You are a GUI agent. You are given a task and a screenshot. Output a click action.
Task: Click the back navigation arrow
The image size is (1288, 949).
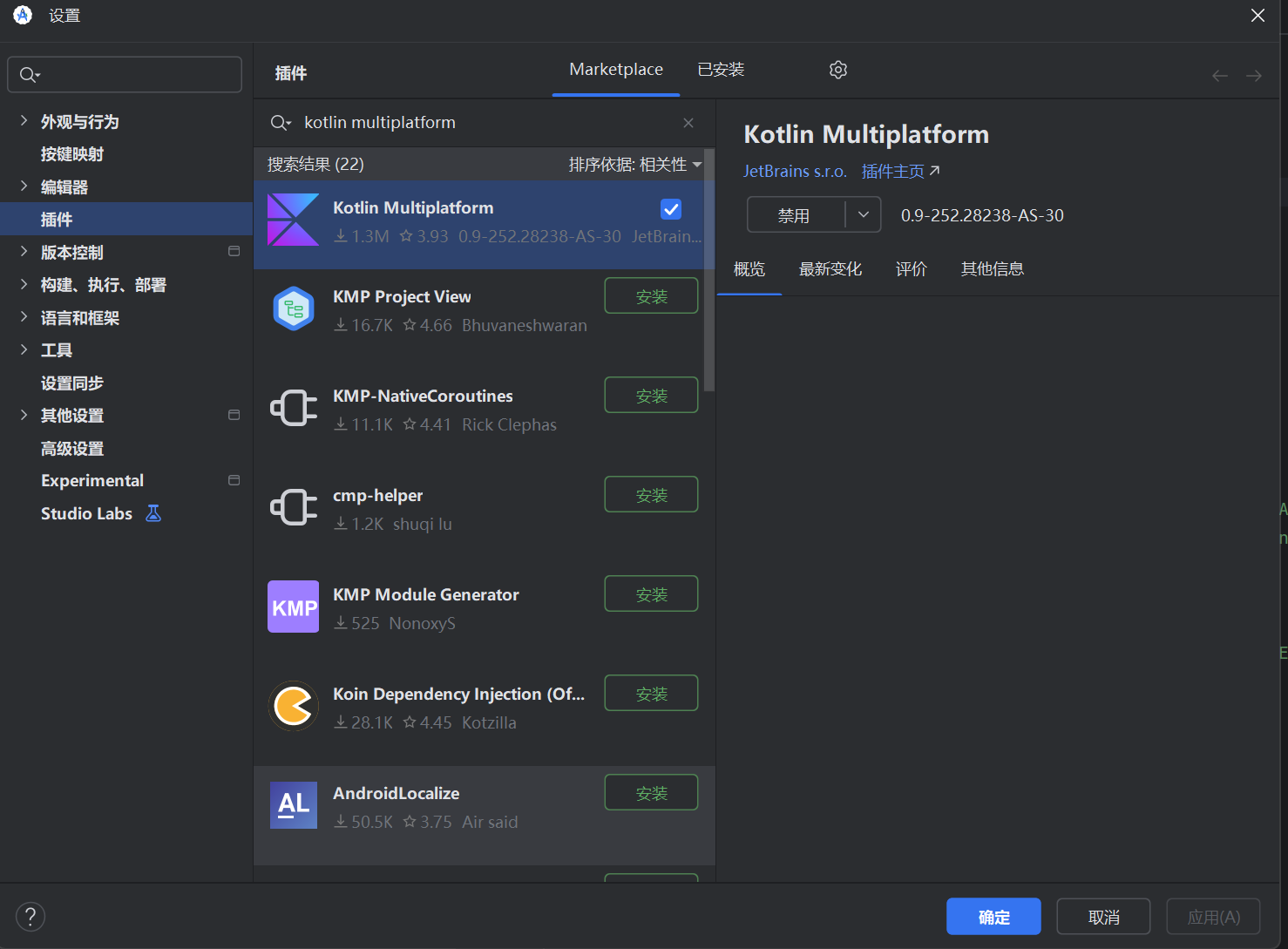coord(1220,76)
